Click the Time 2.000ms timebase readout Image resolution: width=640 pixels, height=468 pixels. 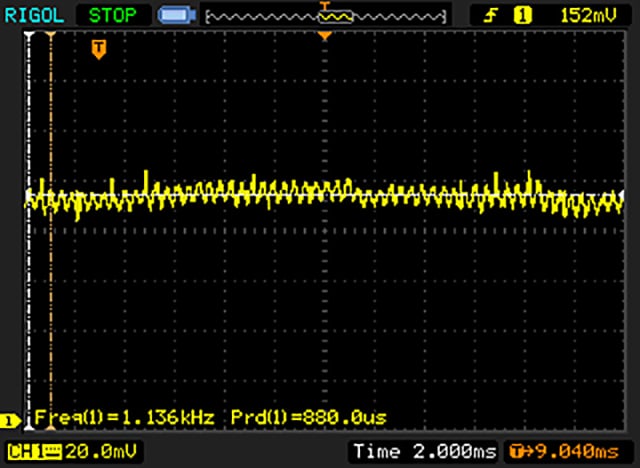click(x=425, y=452)
